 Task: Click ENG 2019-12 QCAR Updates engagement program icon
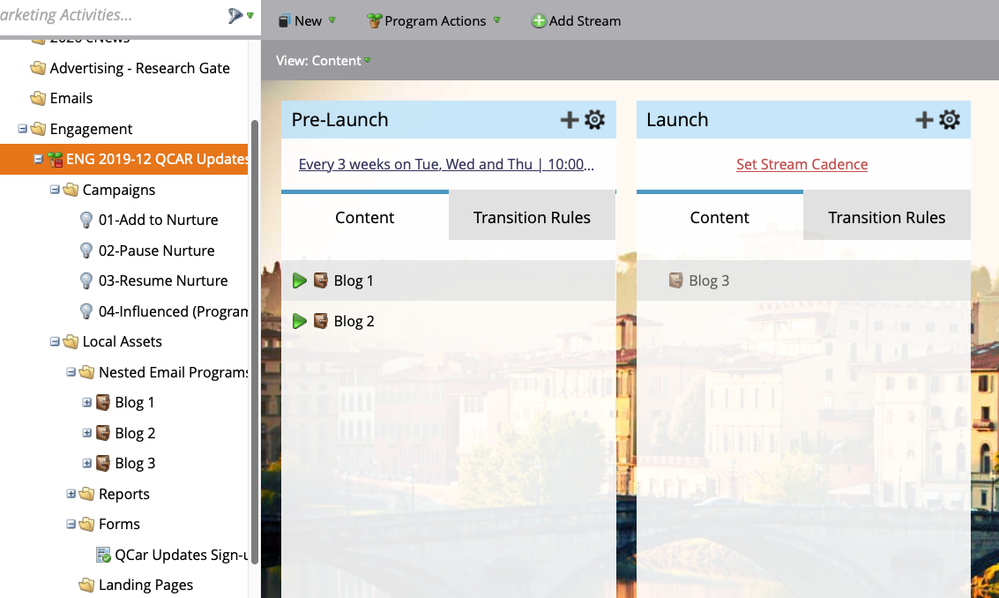point(55,159)
